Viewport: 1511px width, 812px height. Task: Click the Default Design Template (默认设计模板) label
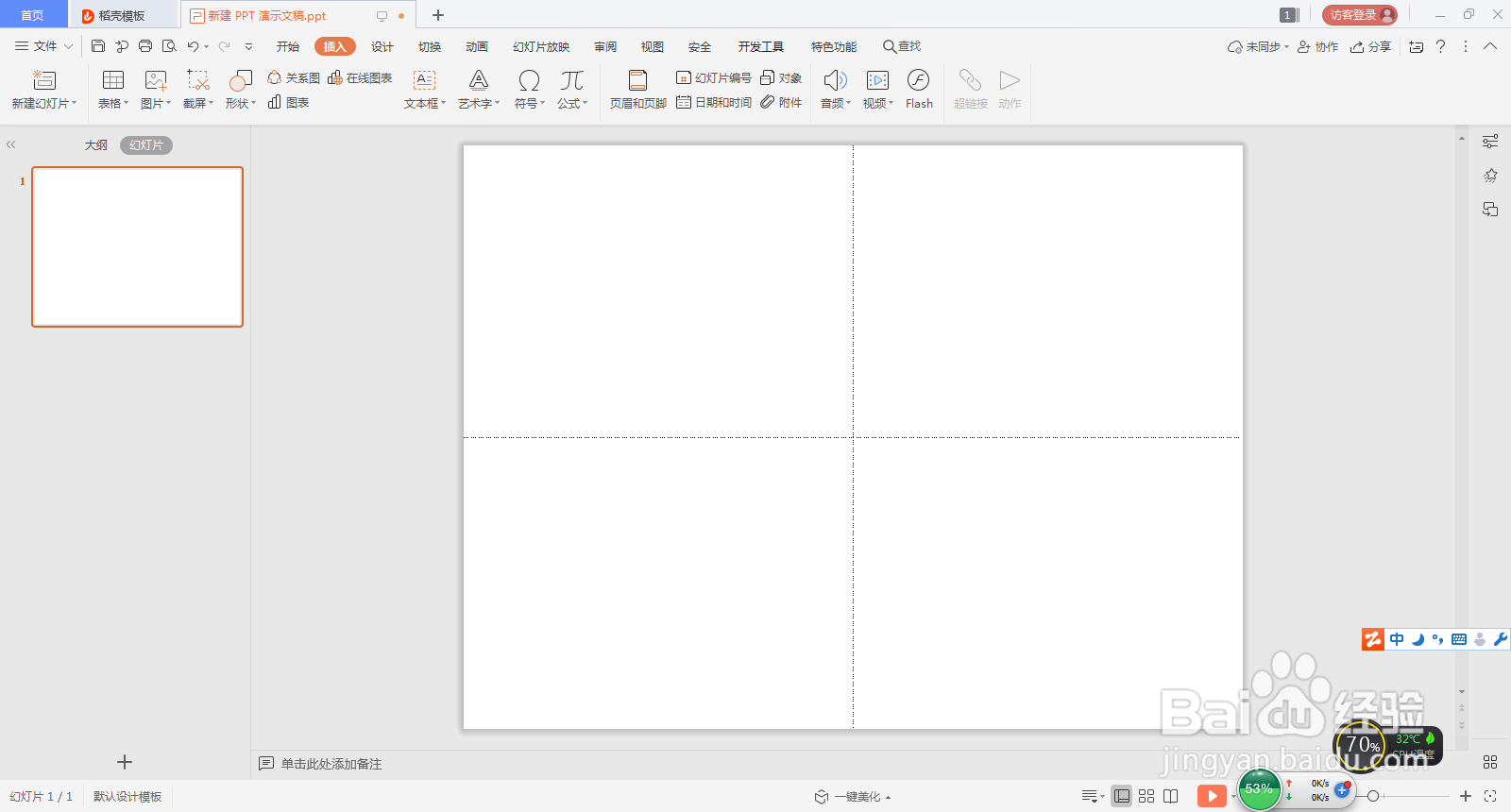(x=127, y=797)
